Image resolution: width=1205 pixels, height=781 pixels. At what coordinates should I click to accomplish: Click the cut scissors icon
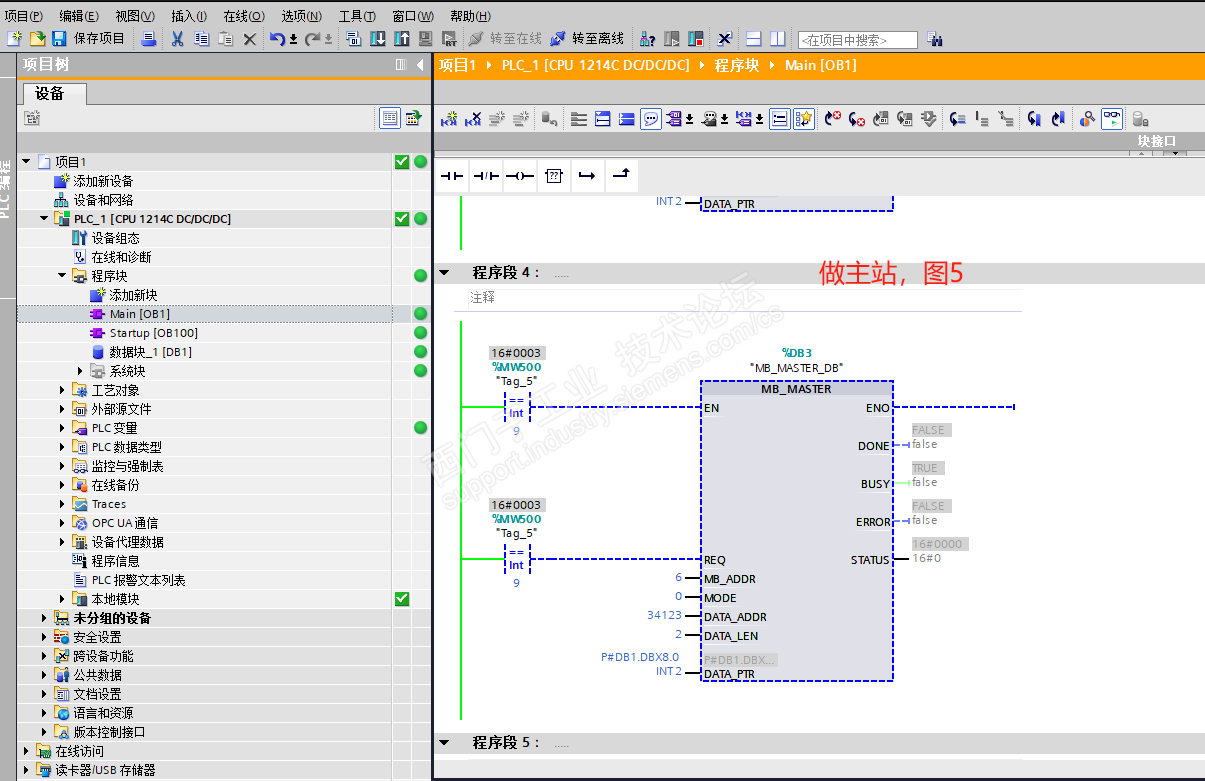pos(177,39)
